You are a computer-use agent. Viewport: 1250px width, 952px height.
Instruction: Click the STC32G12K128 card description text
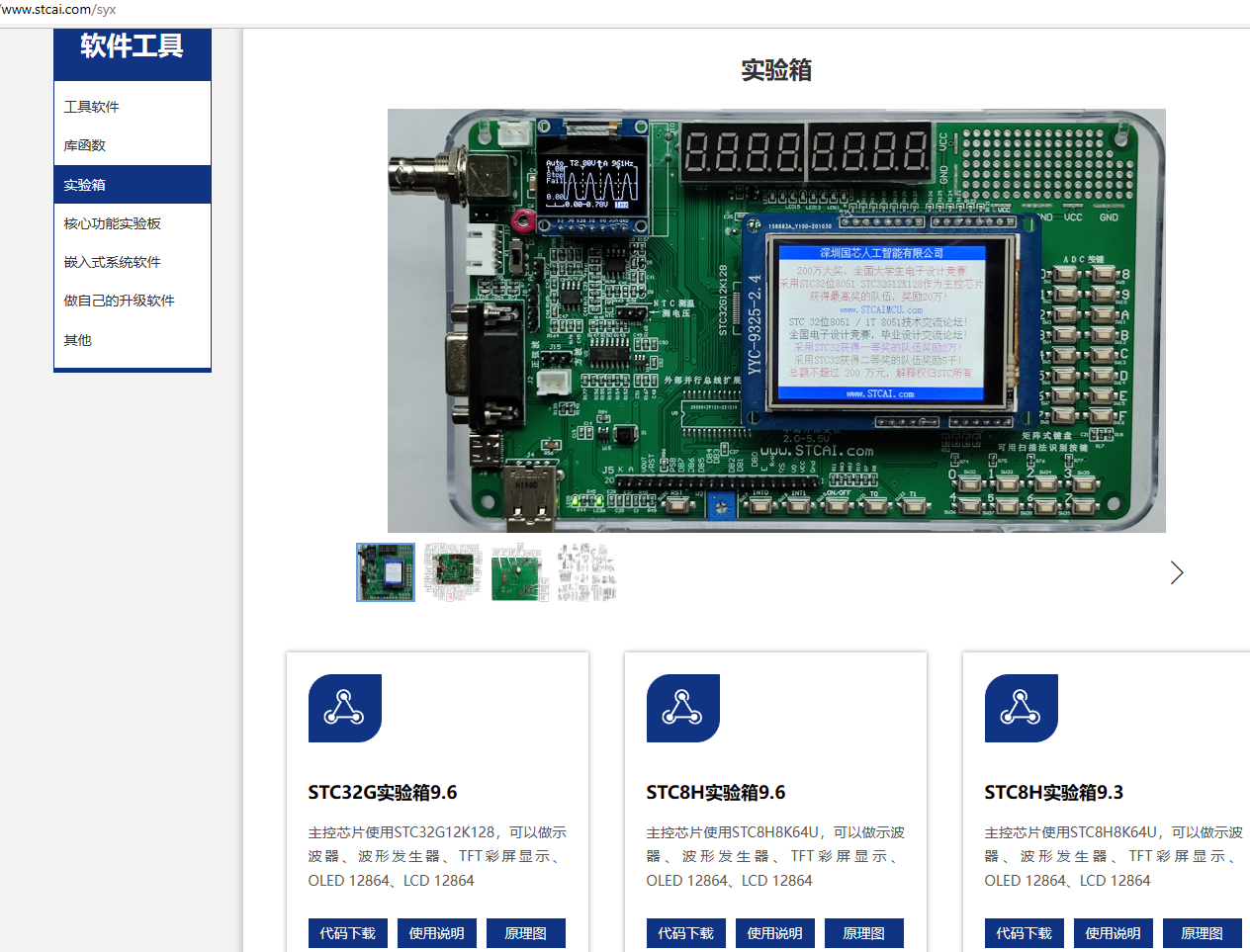click(437, 856)
